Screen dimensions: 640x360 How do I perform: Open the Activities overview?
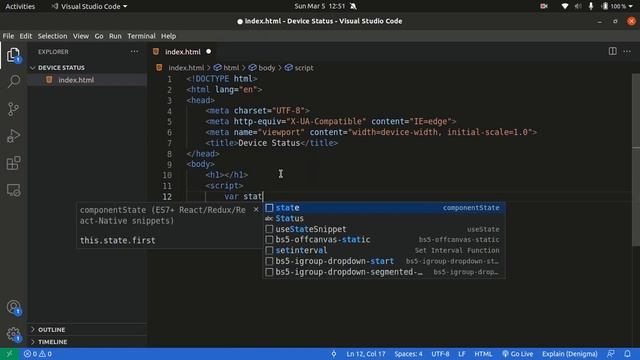20,7
